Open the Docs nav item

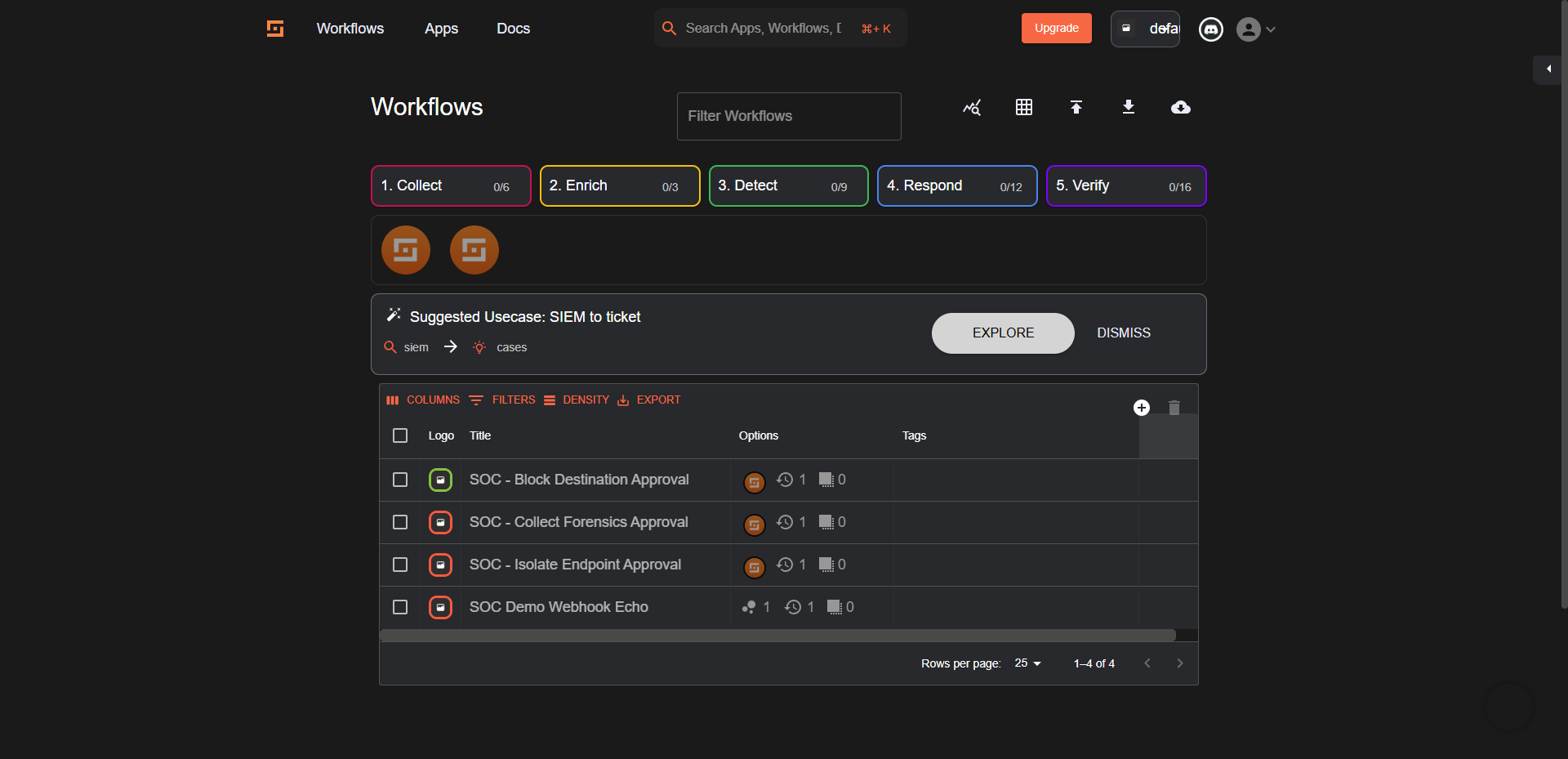click(514, 29)
